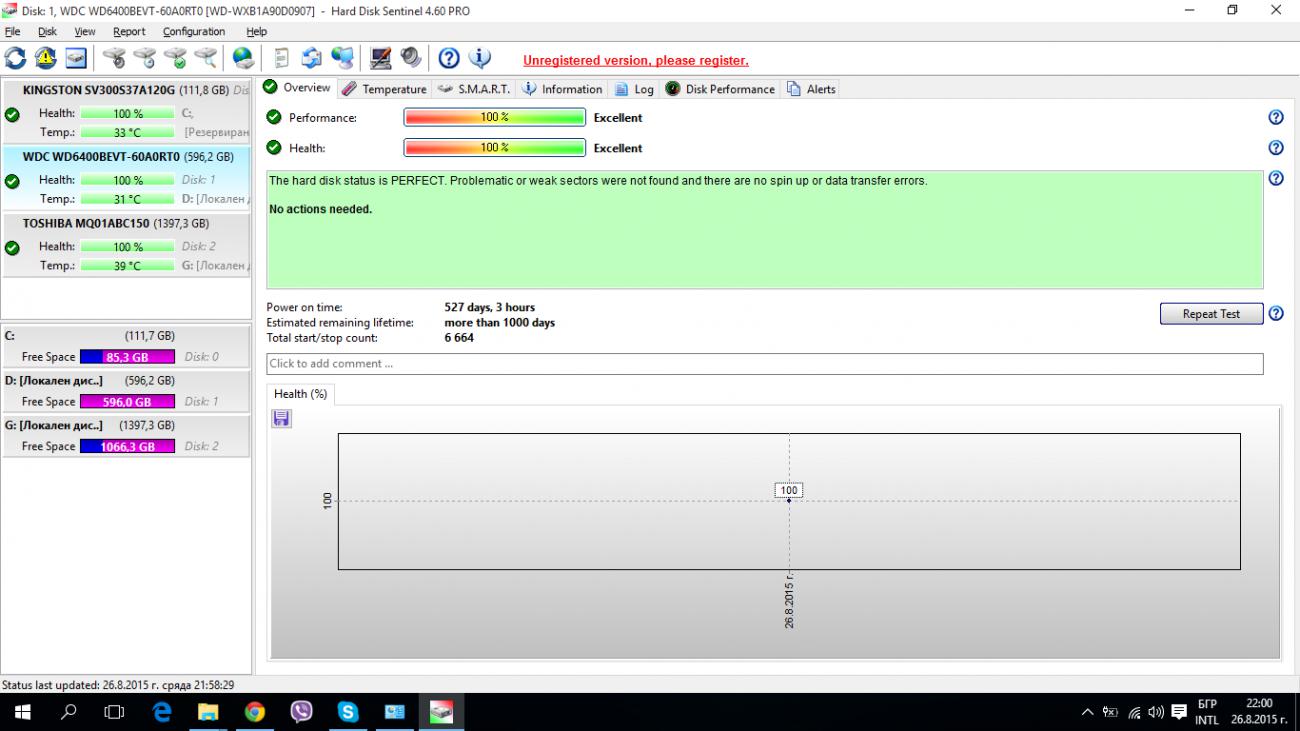Select the TOSHIBA MQ01ABC150 disk
The height and width of the screenshot is (731, 1300).
pos(115,224)
